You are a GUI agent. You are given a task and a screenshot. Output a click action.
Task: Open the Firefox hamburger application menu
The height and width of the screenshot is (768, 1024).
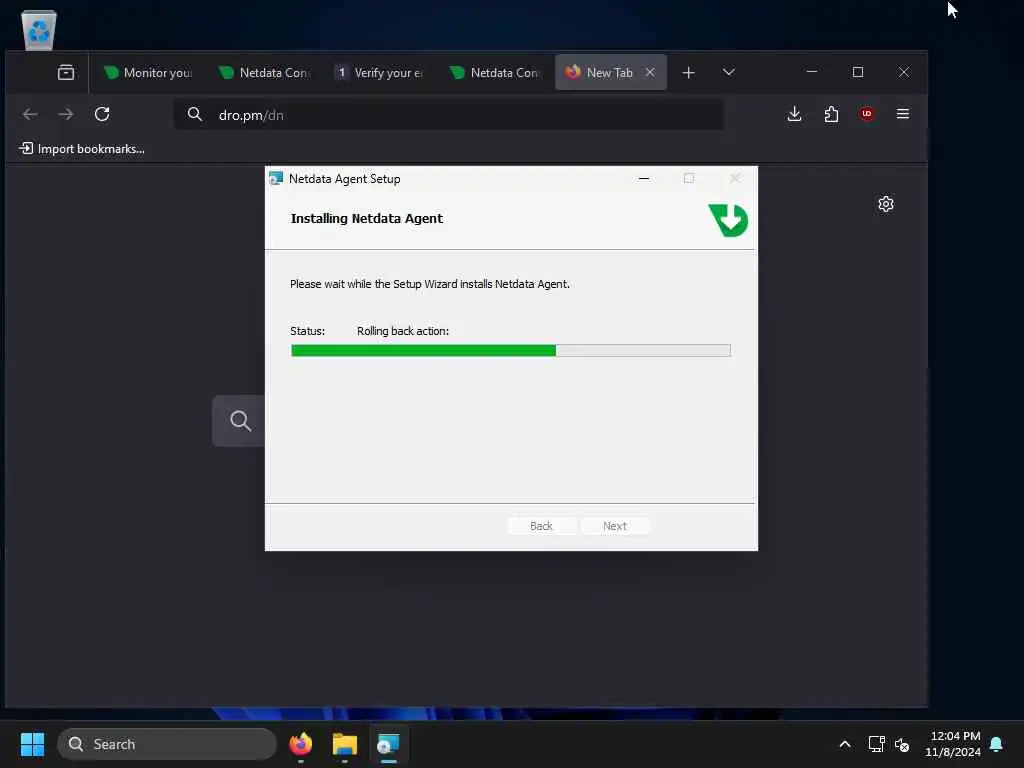[x=903, y=114]
